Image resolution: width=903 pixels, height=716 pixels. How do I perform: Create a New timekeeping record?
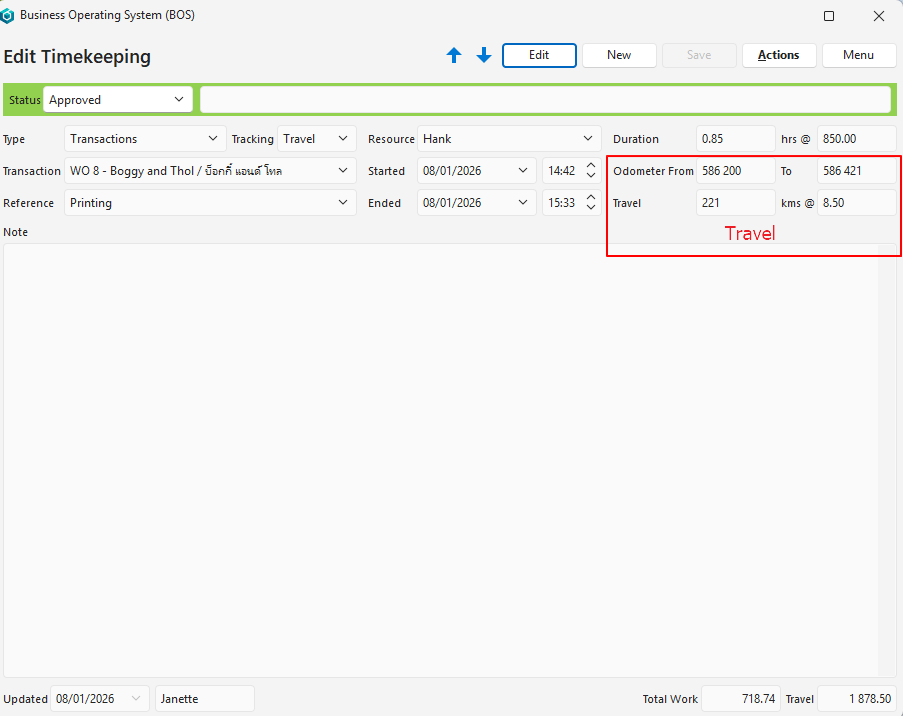[619, 55]
